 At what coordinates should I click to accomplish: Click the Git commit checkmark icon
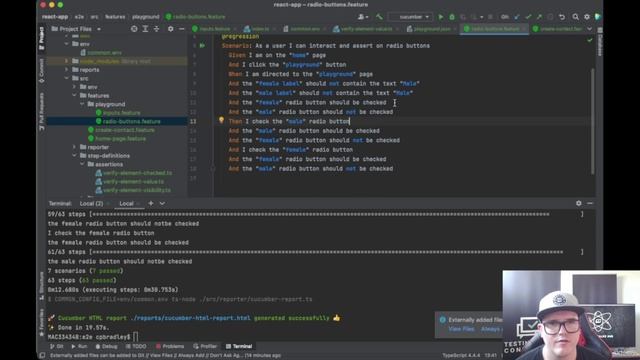point(528,17)
